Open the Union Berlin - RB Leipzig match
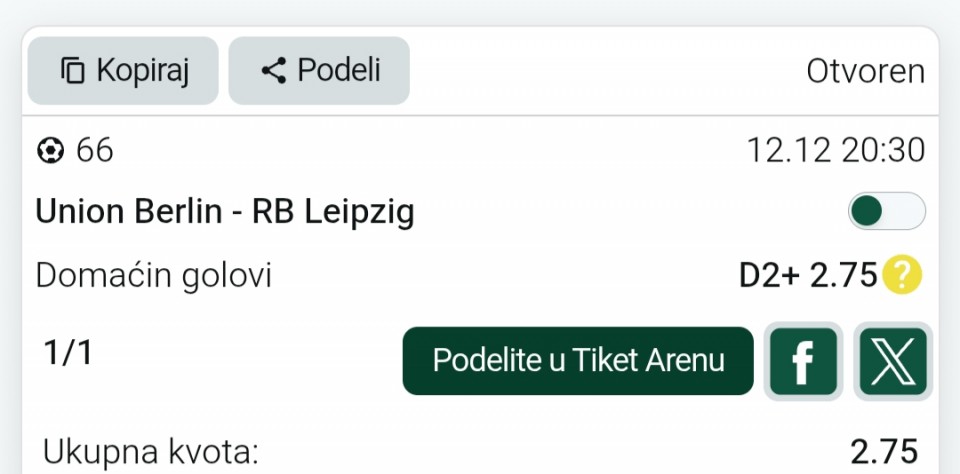Image resolution: width=960 pixels, height=474 pixels. tap(225, 212)
